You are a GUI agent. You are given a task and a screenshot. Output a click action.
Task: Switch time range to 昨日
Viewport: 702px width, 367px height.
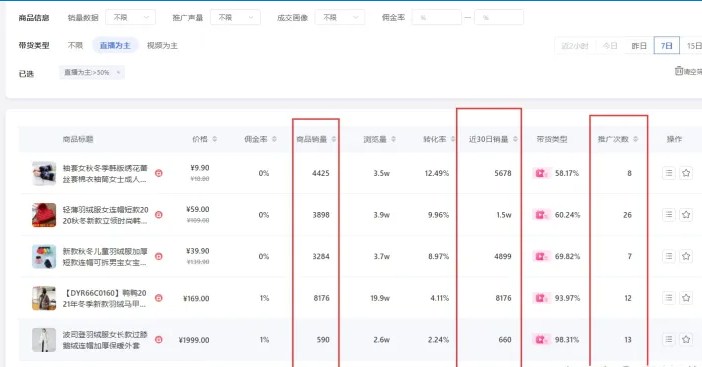point(639,46)
